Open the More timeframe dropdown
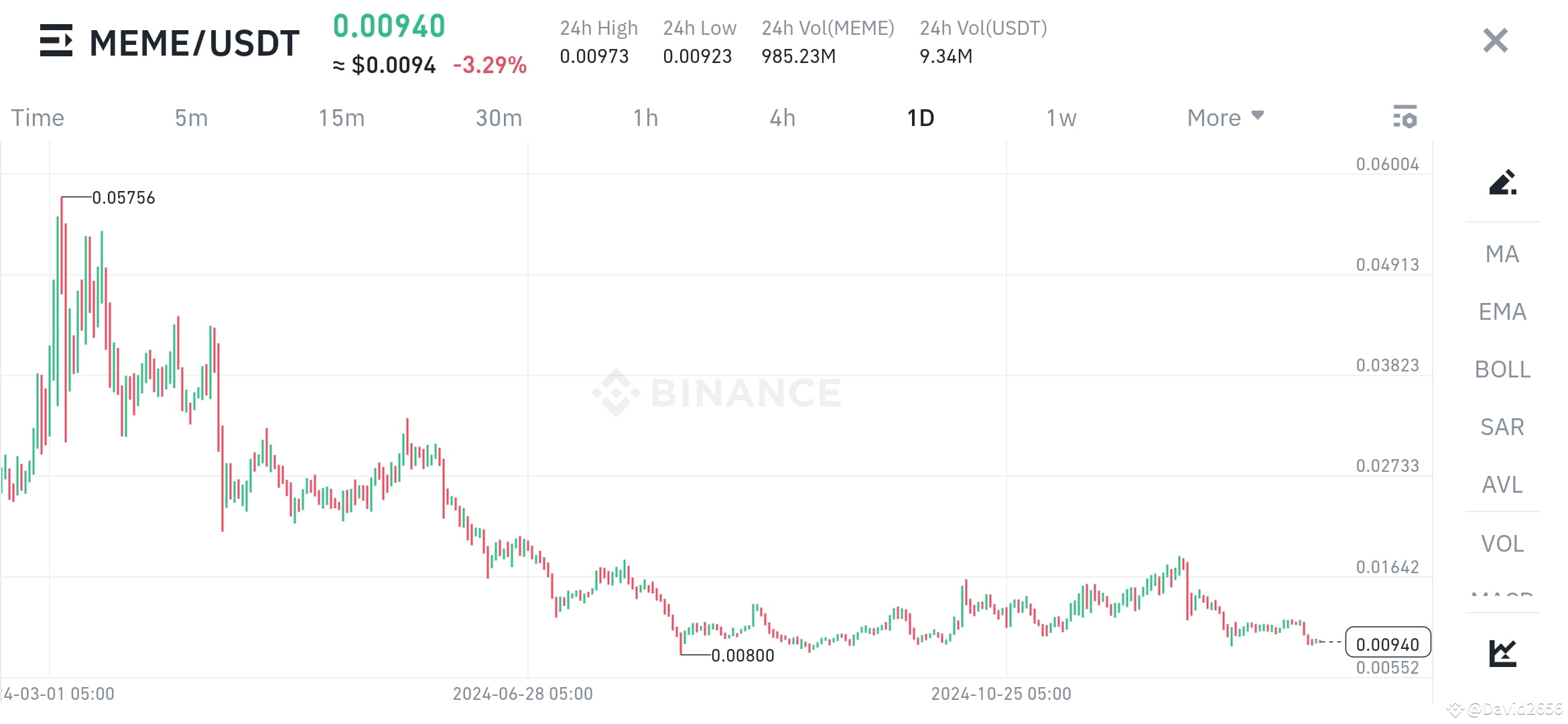The height and width of the screenshot is (724, 1568). coord(1224,117)
